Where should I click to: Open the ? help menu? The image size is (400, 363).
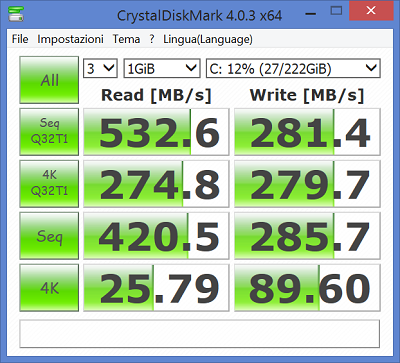click(x=152, y=39)
